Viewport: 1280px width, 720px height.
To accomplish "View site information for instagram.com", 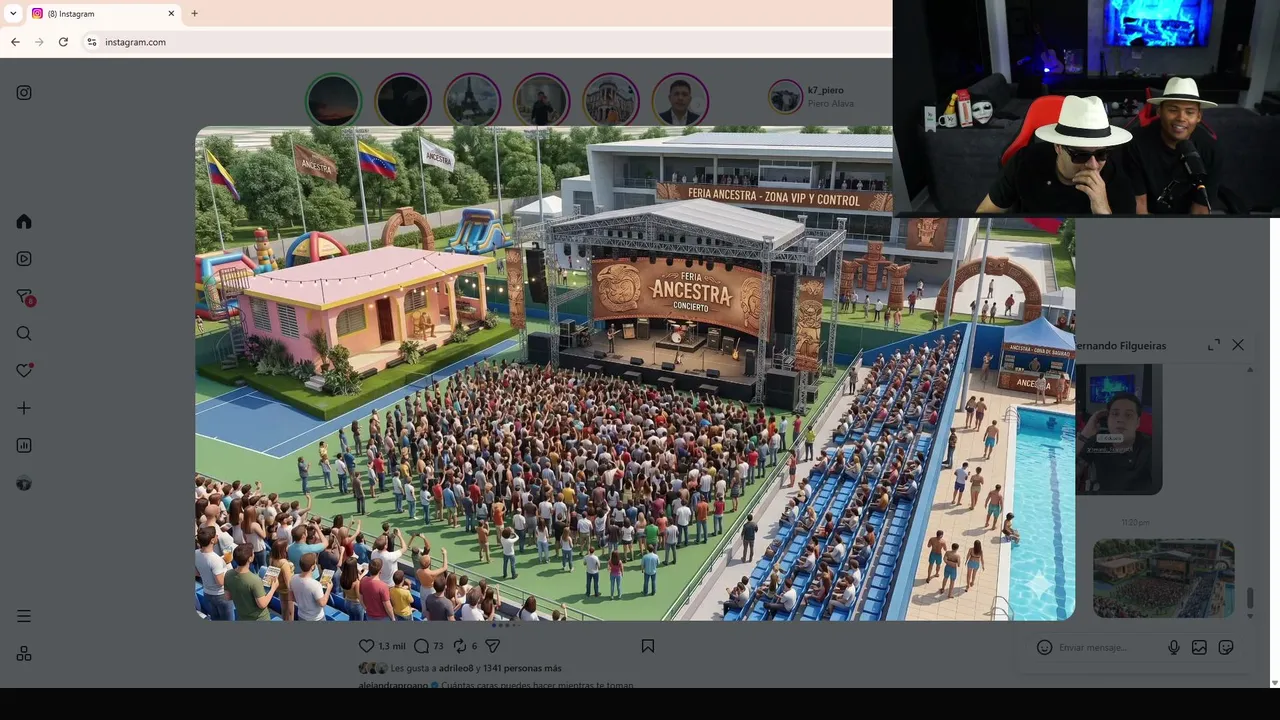I will coord(91,42).
